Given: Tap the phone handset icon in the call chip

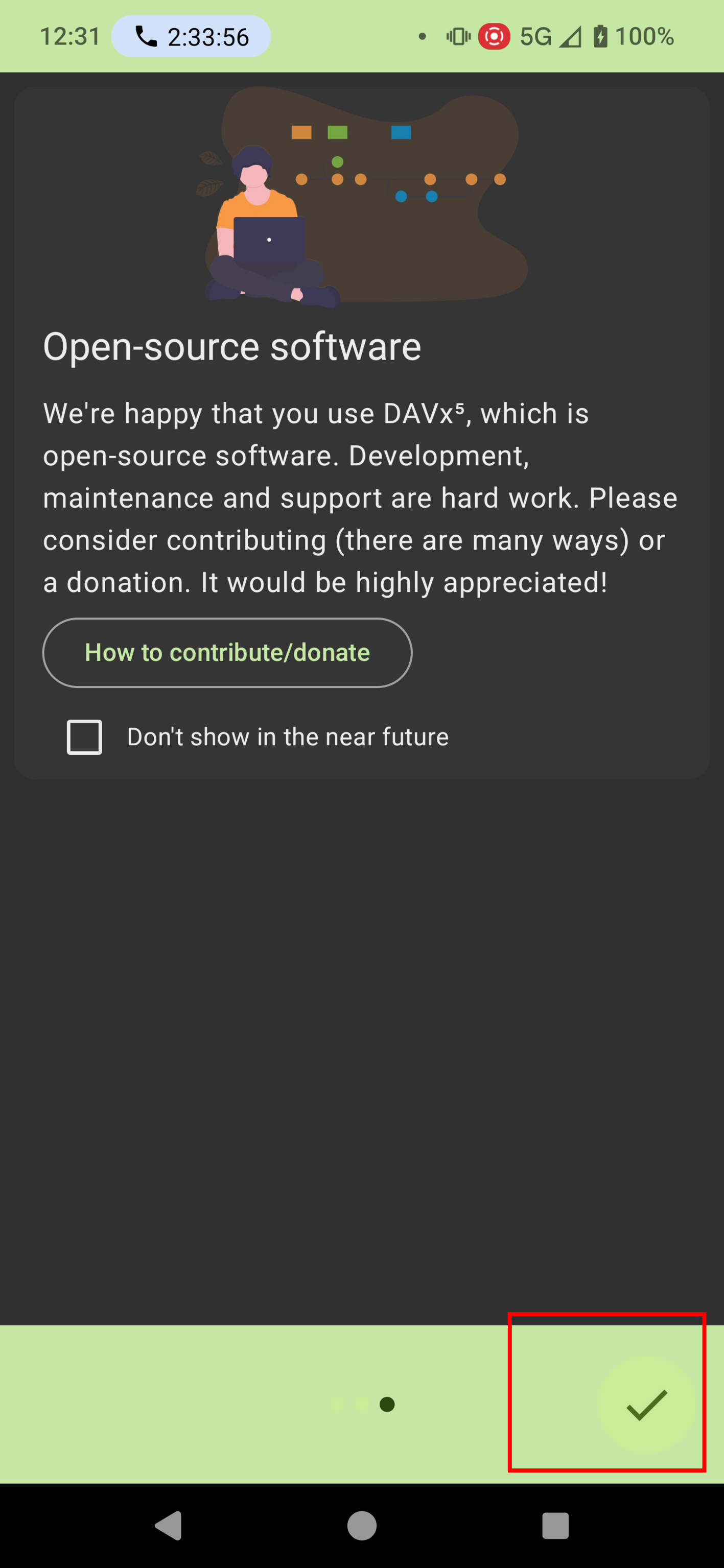Looking at the screenshot, I should tap(146, 37).
